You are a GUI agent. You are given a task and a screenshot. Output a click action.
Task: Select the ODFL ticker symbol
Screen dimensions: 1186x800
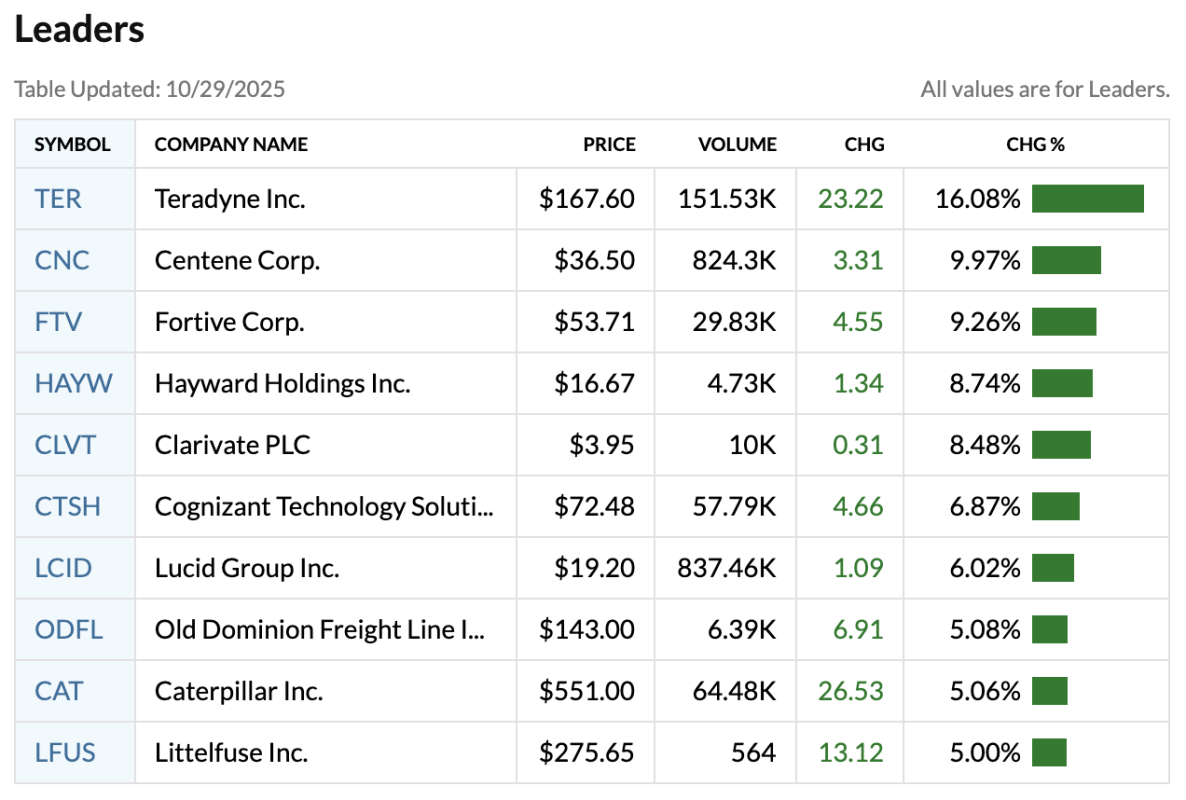[69, 630]
